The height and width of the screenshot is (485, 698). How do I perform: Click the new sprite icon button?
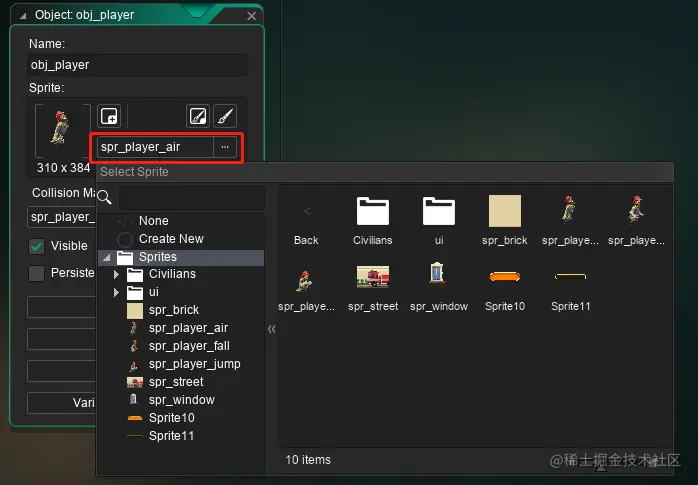click(109, 117)
